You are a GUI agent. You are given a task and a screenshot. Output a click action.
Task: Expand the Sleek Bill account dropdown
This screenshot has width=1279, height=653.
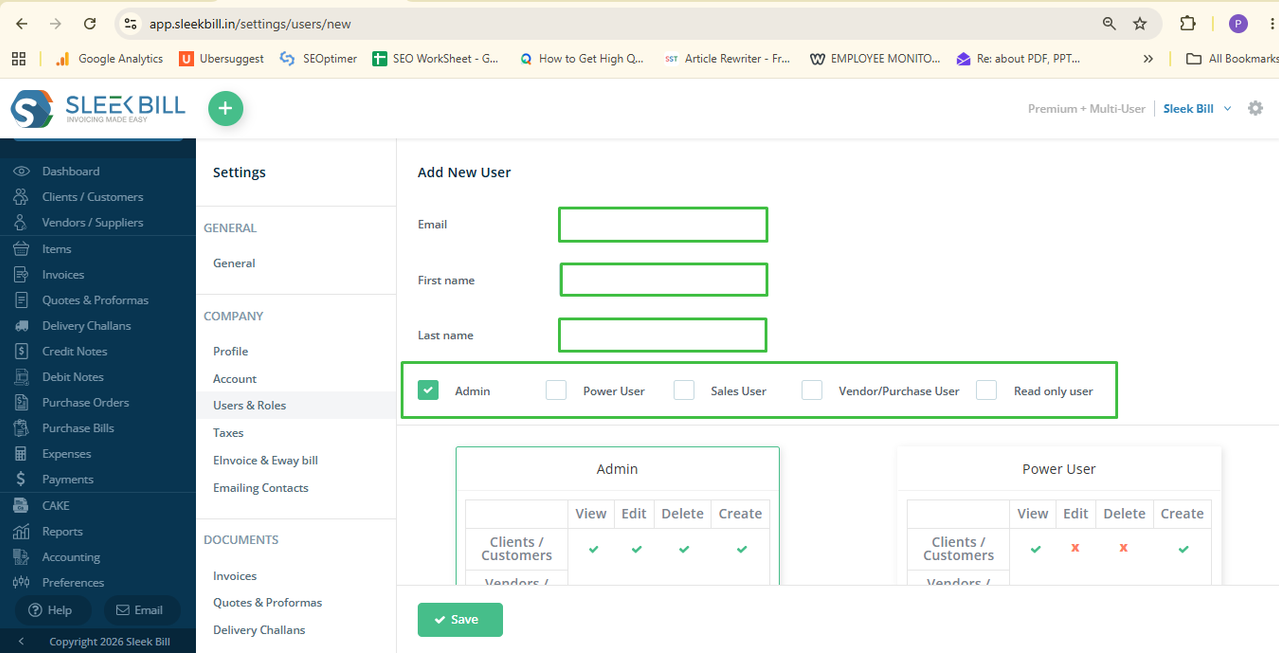[x=1197, y=108]
